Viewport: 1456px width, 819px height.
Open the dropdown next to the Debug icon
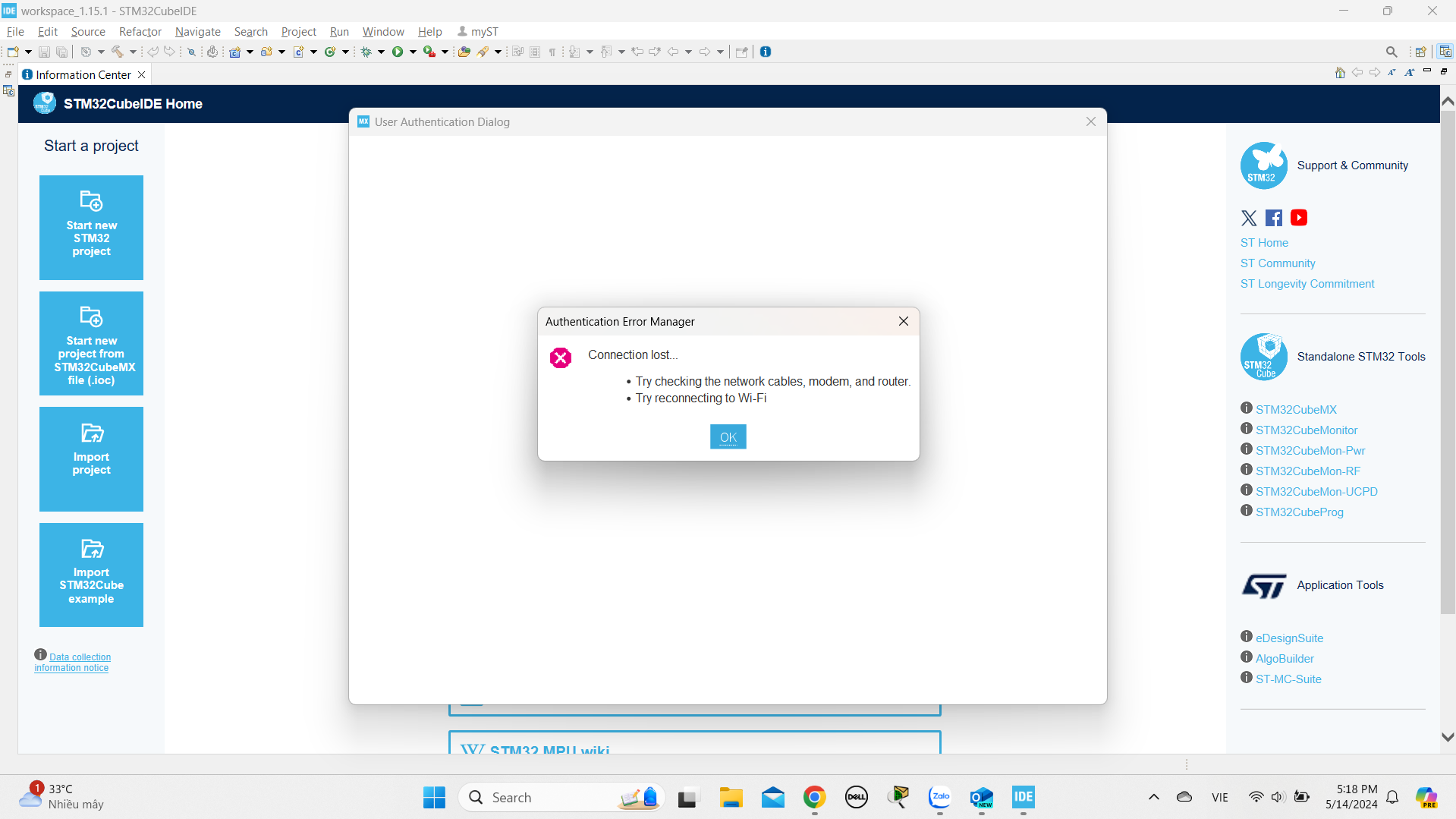(x=382, y=51)
